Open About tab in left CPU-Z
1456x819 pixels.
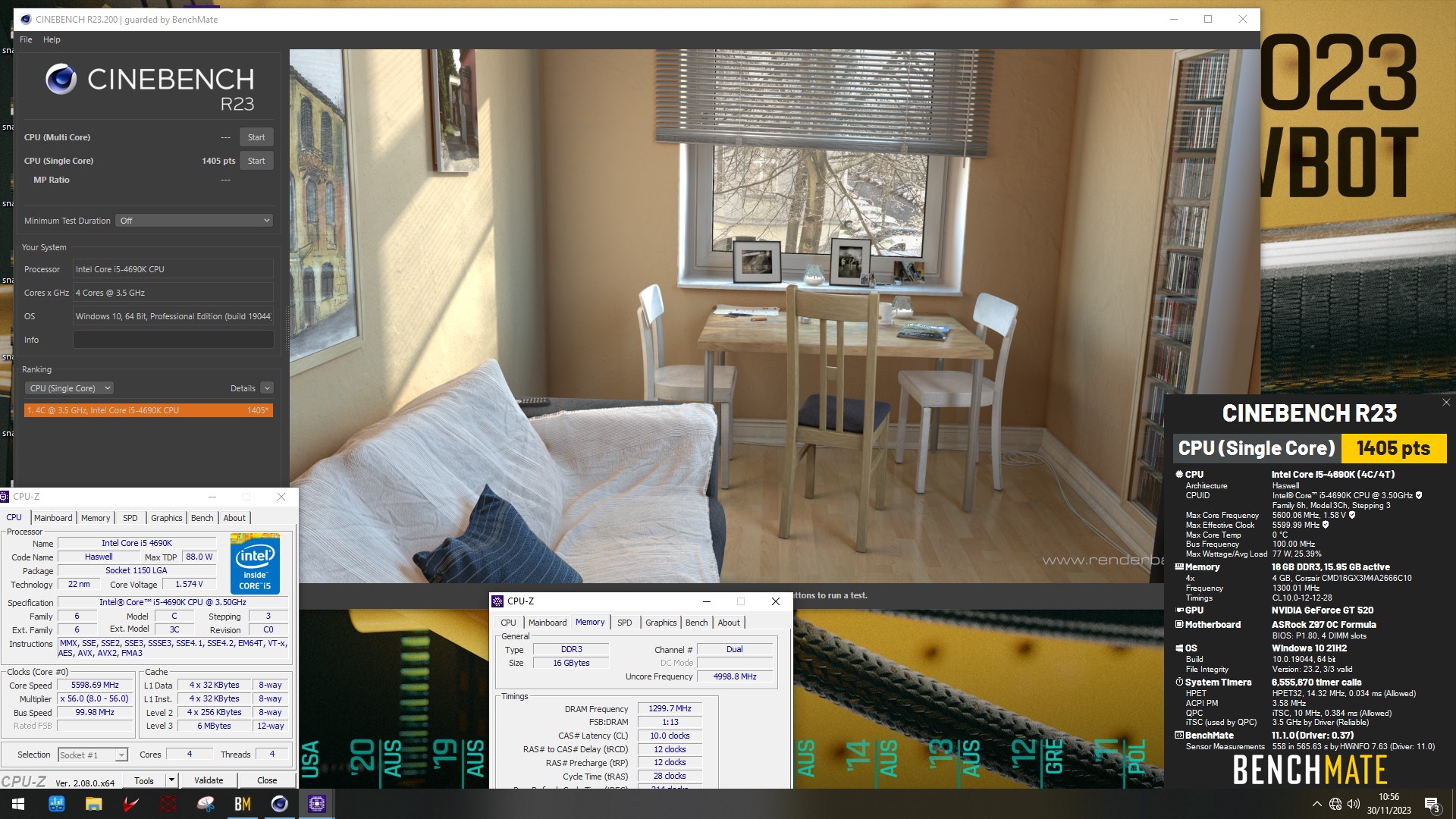tap(234, 518)
